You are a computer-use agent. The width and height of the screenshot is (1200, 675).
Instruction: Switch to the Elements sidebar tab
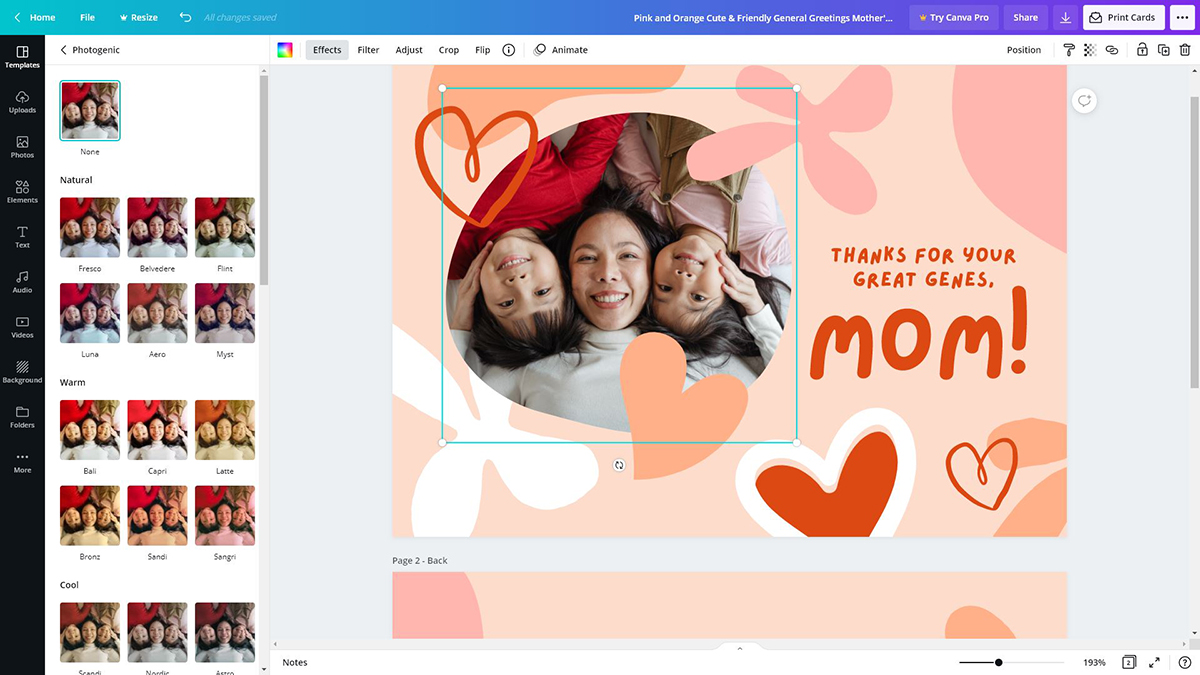tap(22, 191)
